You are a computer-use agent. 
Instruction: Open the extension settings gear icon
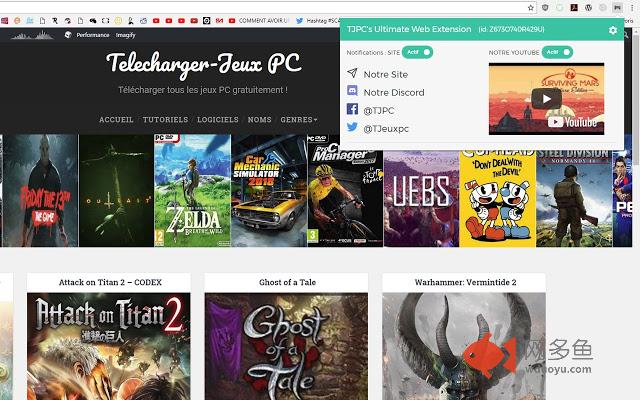[x=613, y=30]
